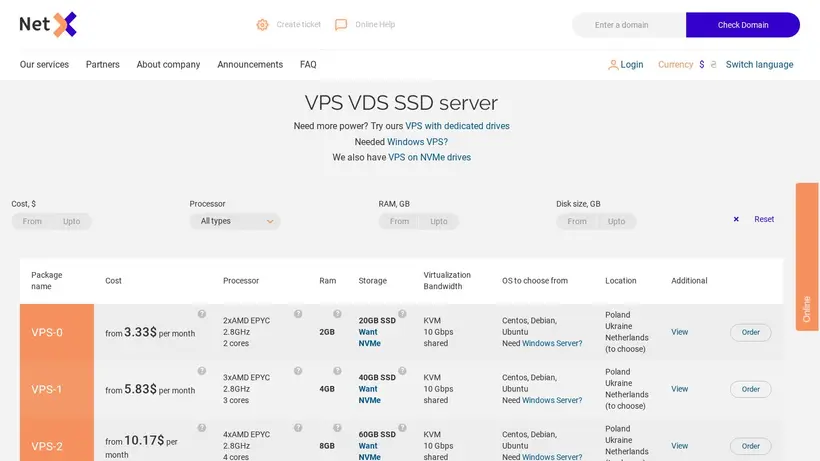Click the Create ticket gear icon
This screenshot has height=461, width=820.
pos(262,25)
